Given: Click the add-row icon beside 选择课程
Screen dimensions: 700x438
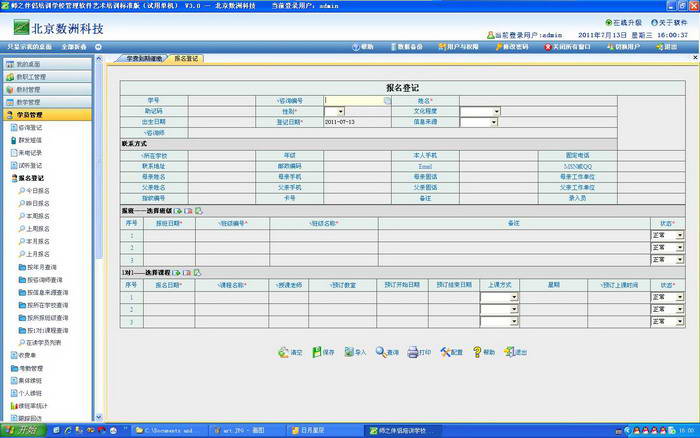Looking at the screenshot, I should 177,272.
